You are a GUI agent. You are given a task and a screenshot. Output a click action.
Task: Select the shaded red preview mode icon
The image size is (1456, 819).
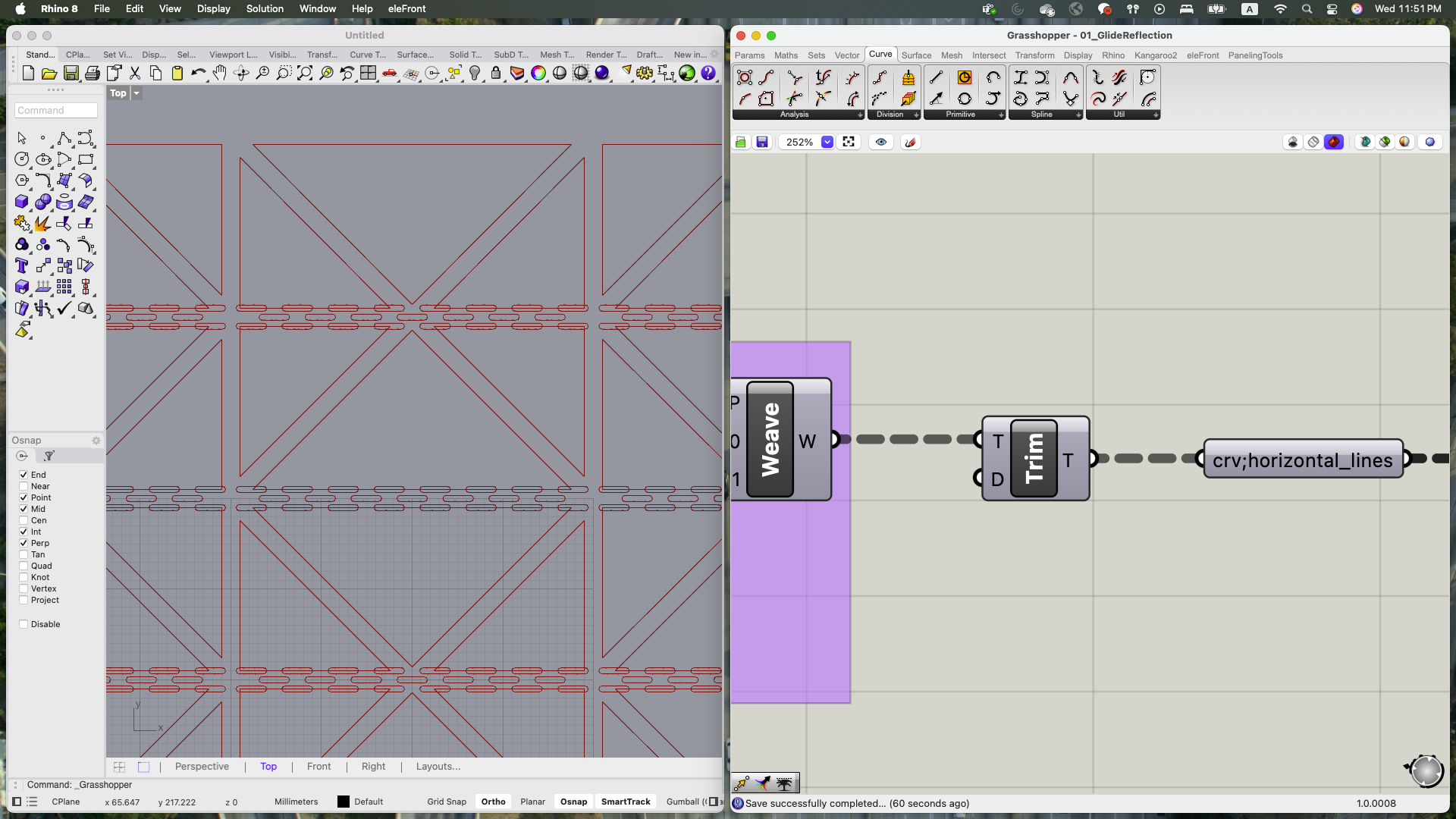coord(1333,142)
